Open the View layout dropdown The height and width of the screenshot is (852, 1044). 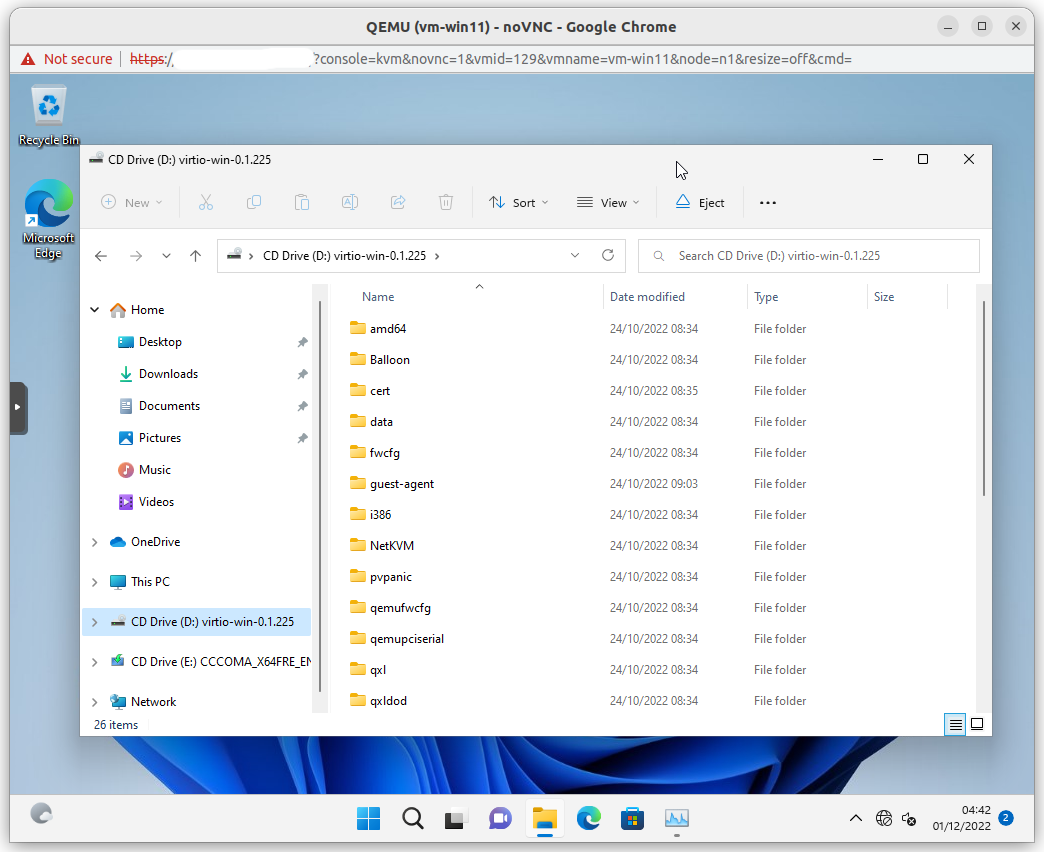tap(608, 202)
